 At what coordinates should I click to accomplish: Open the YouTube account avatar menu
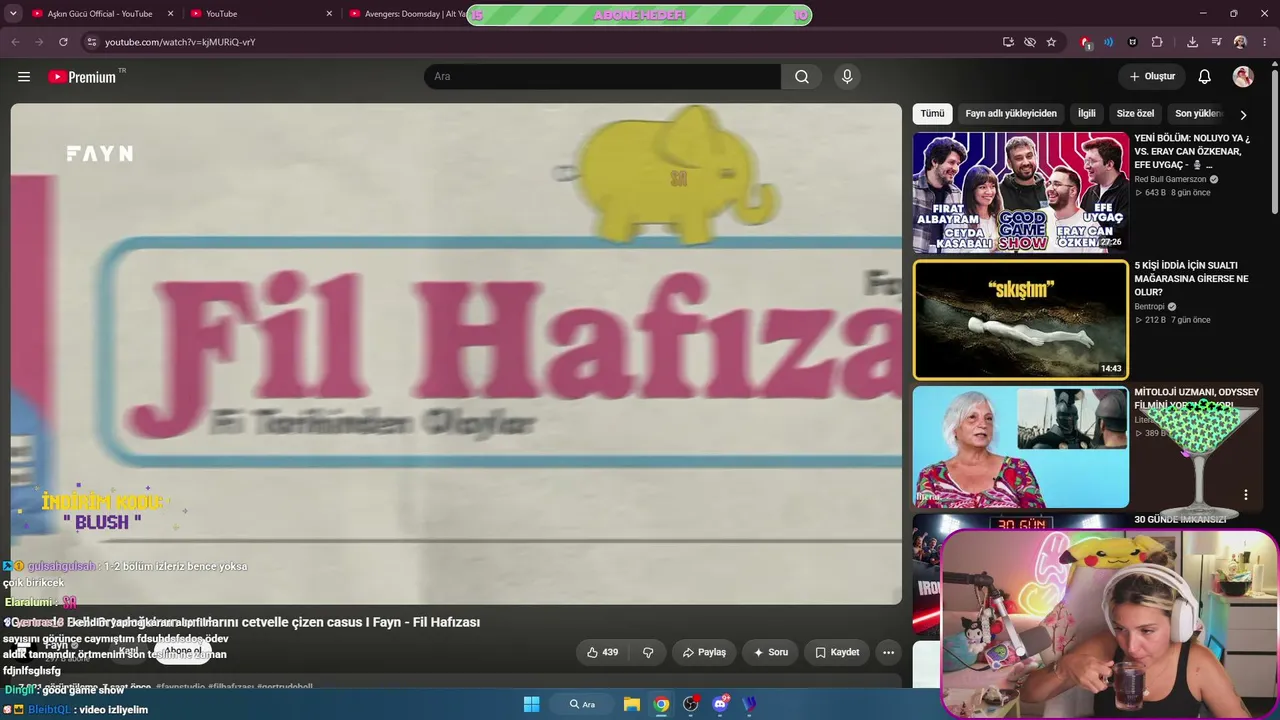[1243, 77]
